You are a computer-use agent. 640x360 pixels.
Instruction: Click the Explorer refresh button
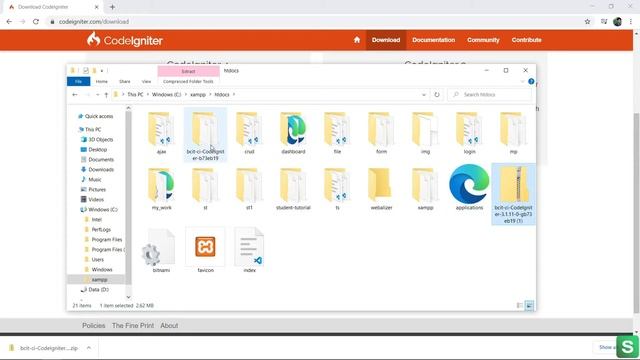point(437,95)
